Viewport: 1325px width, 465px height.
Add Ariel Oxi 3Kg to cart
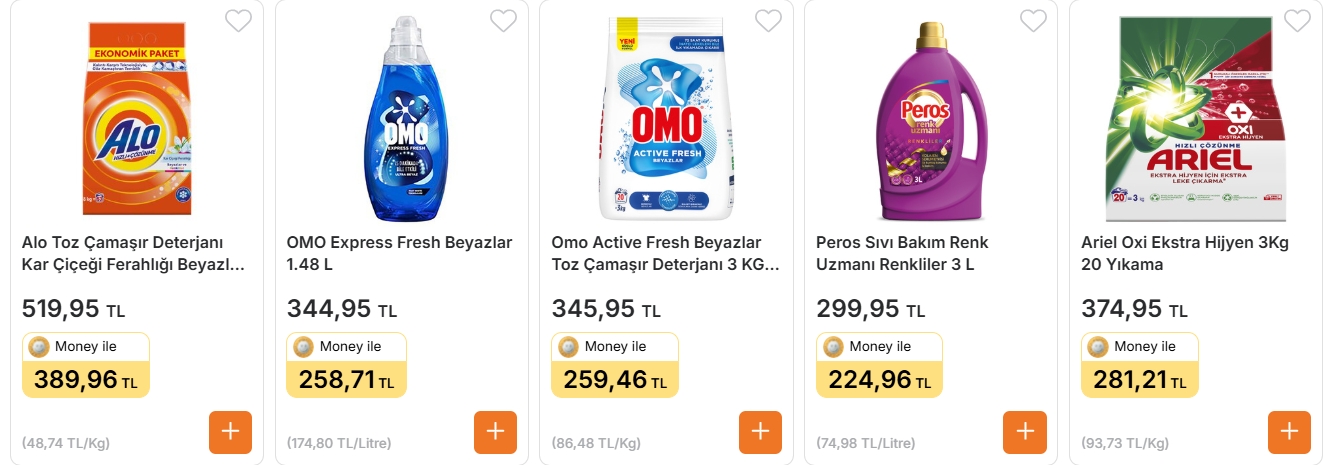click(1289, 432)
